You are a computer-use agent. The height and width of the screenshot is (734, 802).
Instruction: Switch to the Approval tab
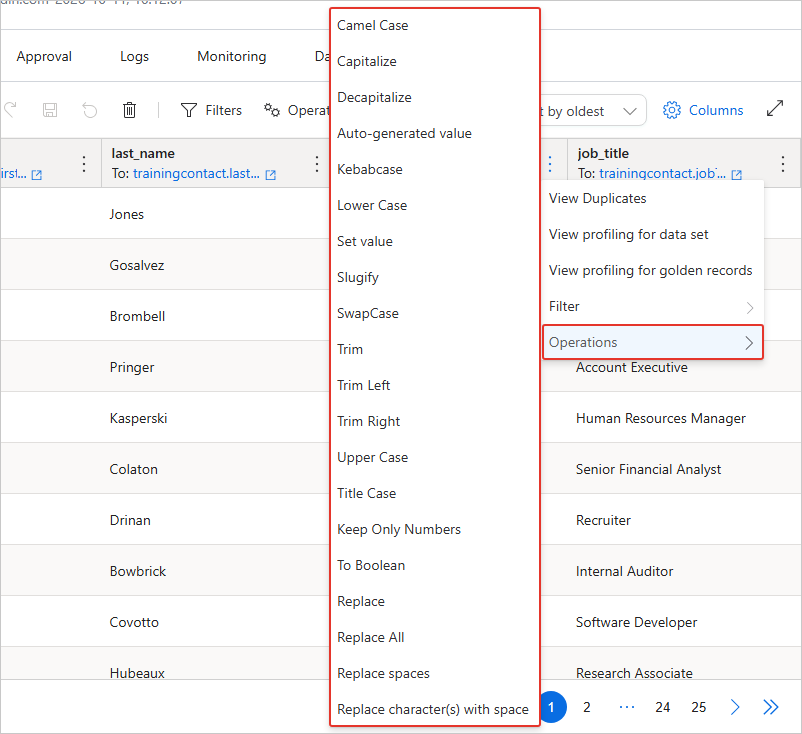click(44, 56)
